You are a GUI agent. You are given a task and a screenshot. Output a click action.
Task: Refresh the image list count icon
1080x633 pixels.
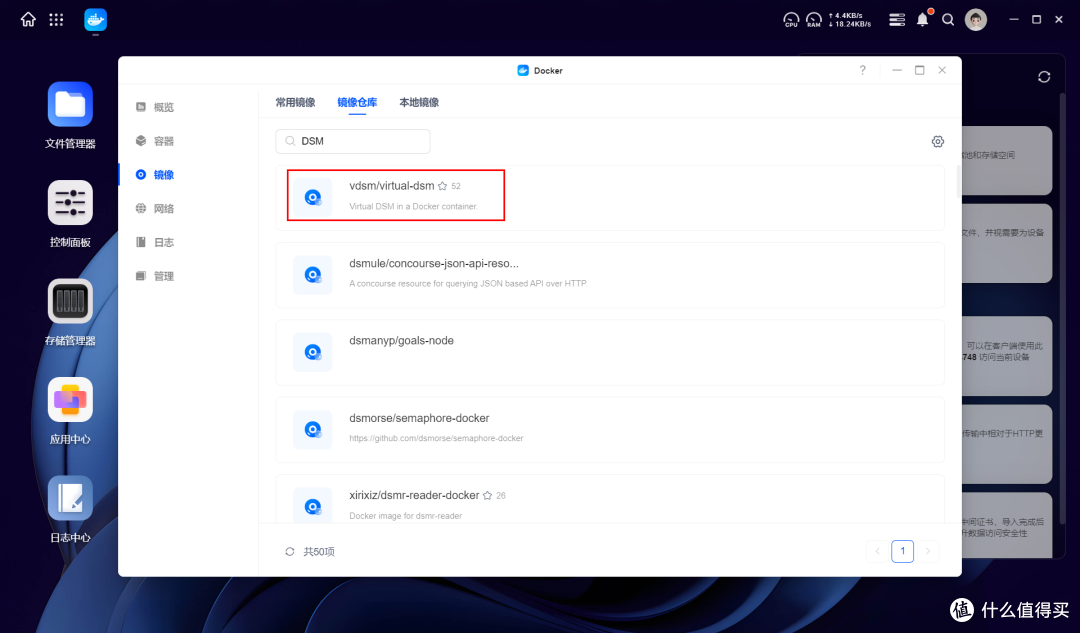pyautogui.click(x=290, y=552)
